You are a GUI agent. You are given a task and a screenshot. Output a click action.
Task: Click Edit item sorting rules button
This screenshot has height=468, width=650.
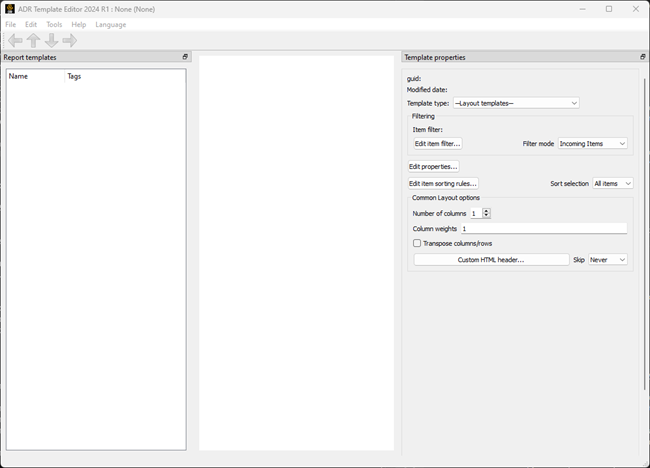coord(442,184)
